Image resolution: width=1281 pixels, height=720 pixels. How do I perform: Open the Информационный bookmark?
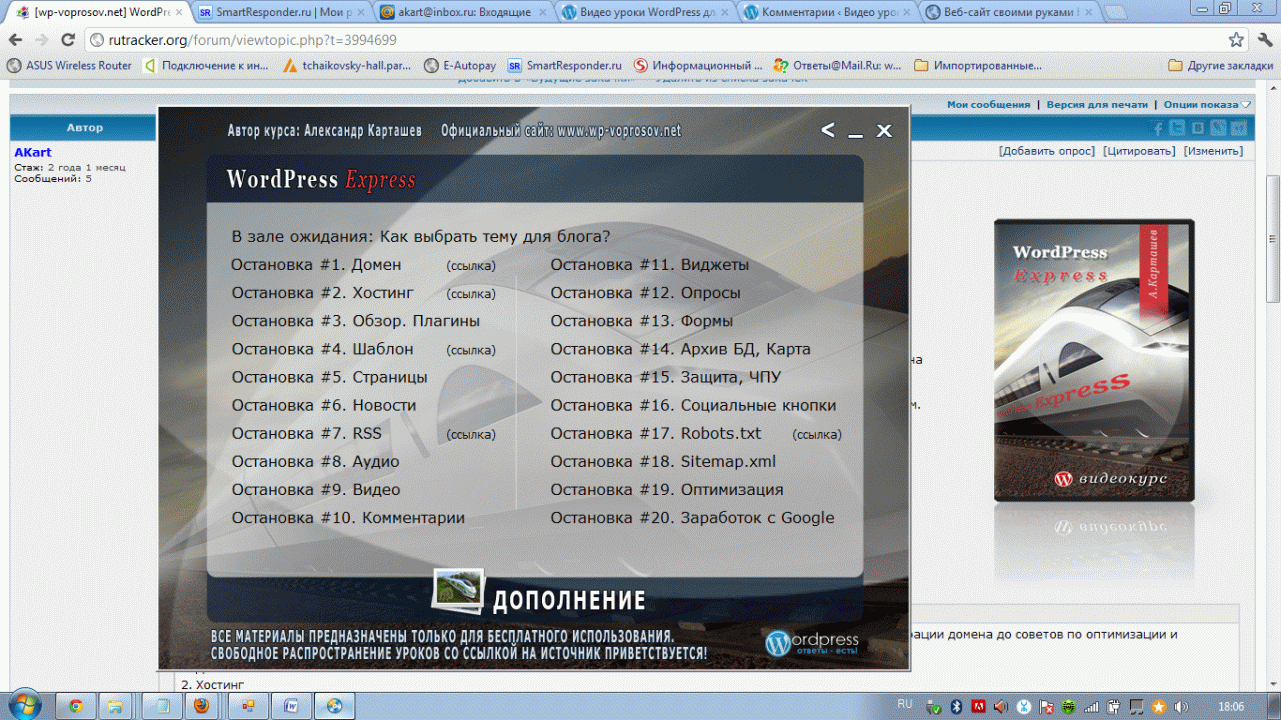[697, 65]
